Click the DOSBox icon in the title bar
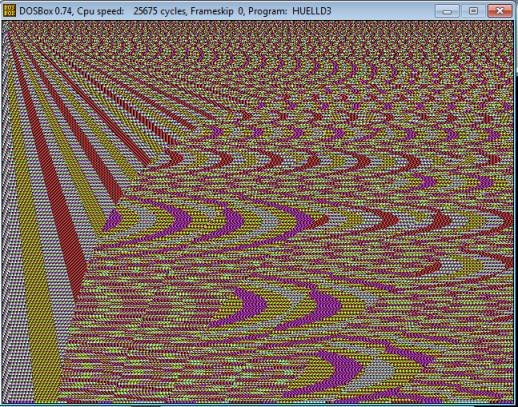518x407 pixels. coord(9,10)
